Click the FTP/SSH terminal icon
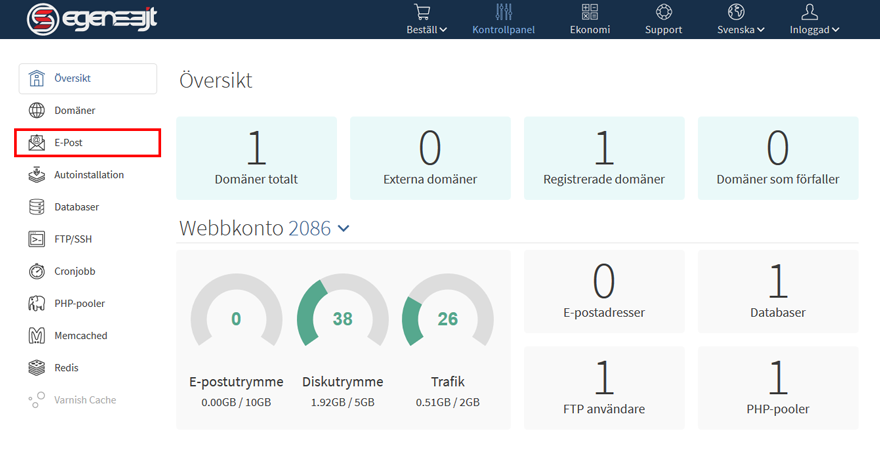880x453 pixels. pyautogui.click(x=36, y=239)
